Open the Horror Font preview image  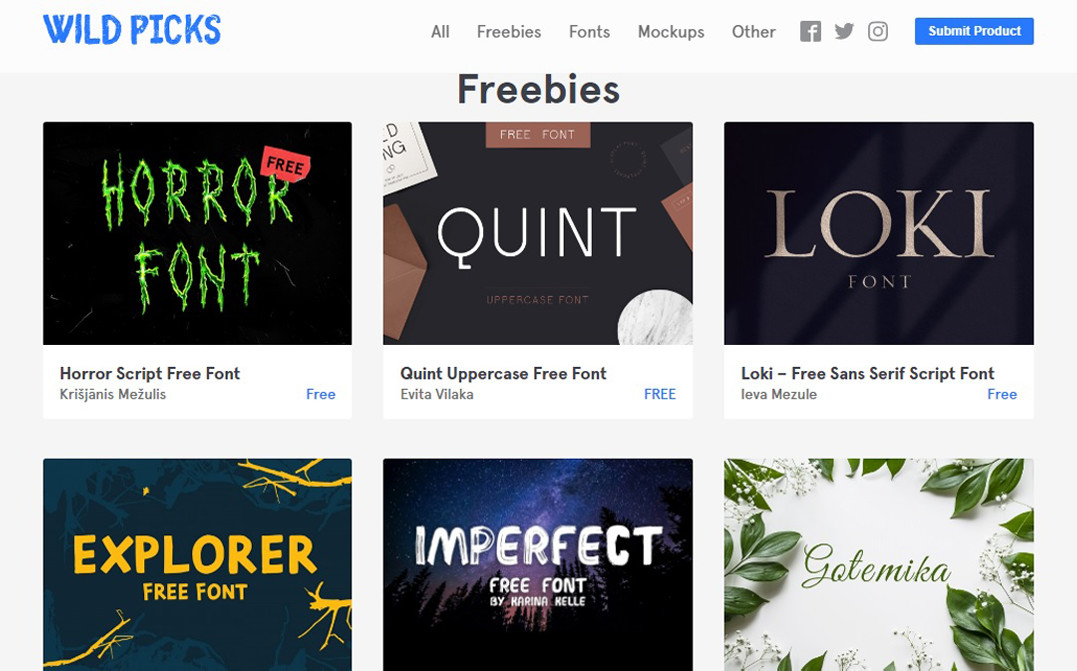[x=197, y=234]
